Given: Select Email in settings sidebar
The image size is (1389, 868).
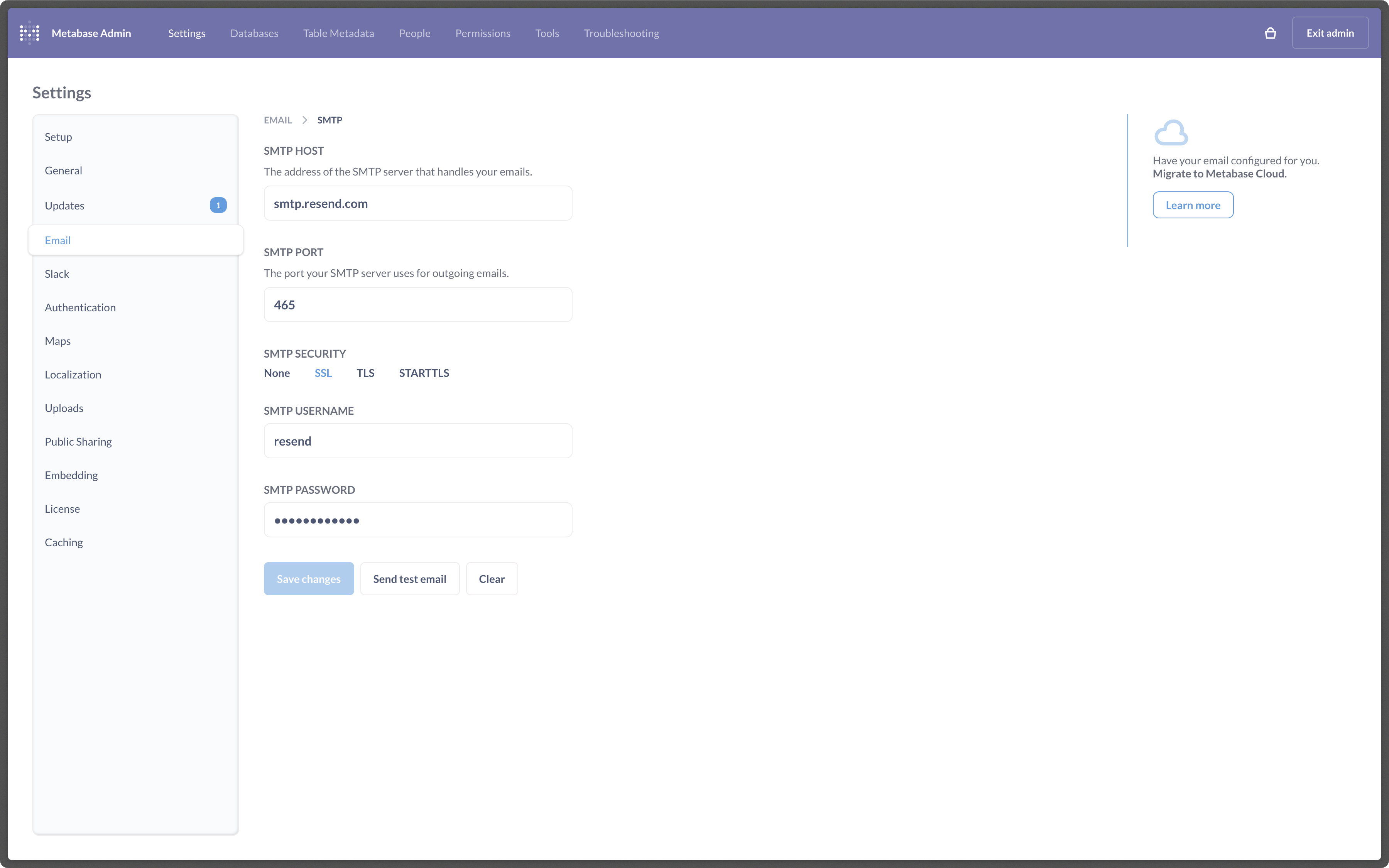Looking at the screenshot, I should tap(135, 240).
